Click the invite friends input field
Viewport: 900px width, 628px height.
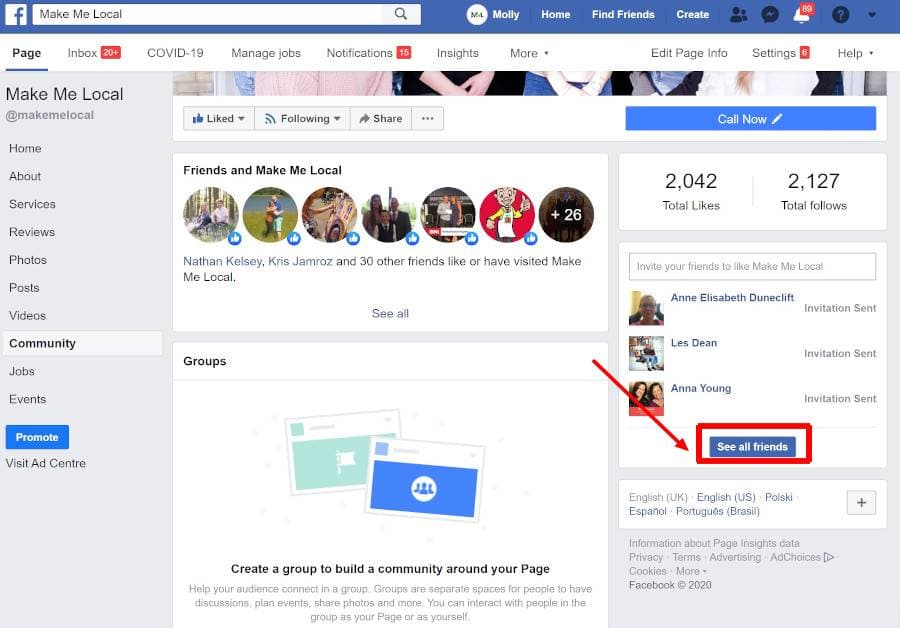(x=752, y=266)
